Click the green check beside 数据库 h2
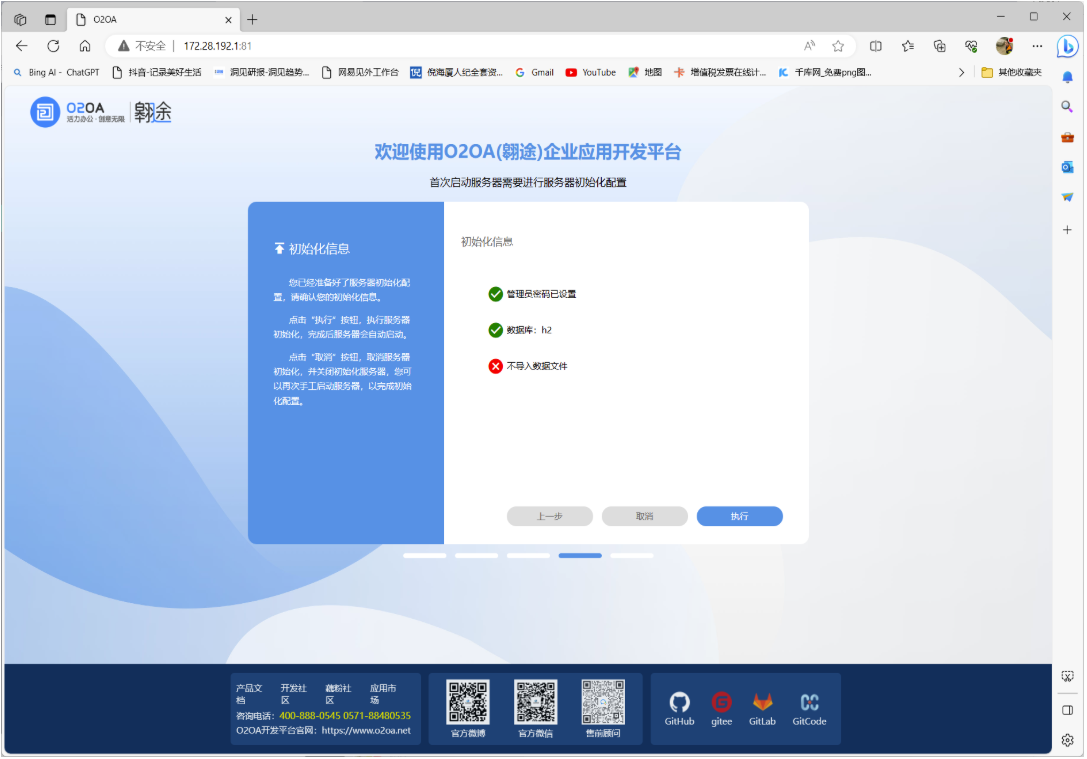Screen dimensions: 1087x759 tap(496, 330)
